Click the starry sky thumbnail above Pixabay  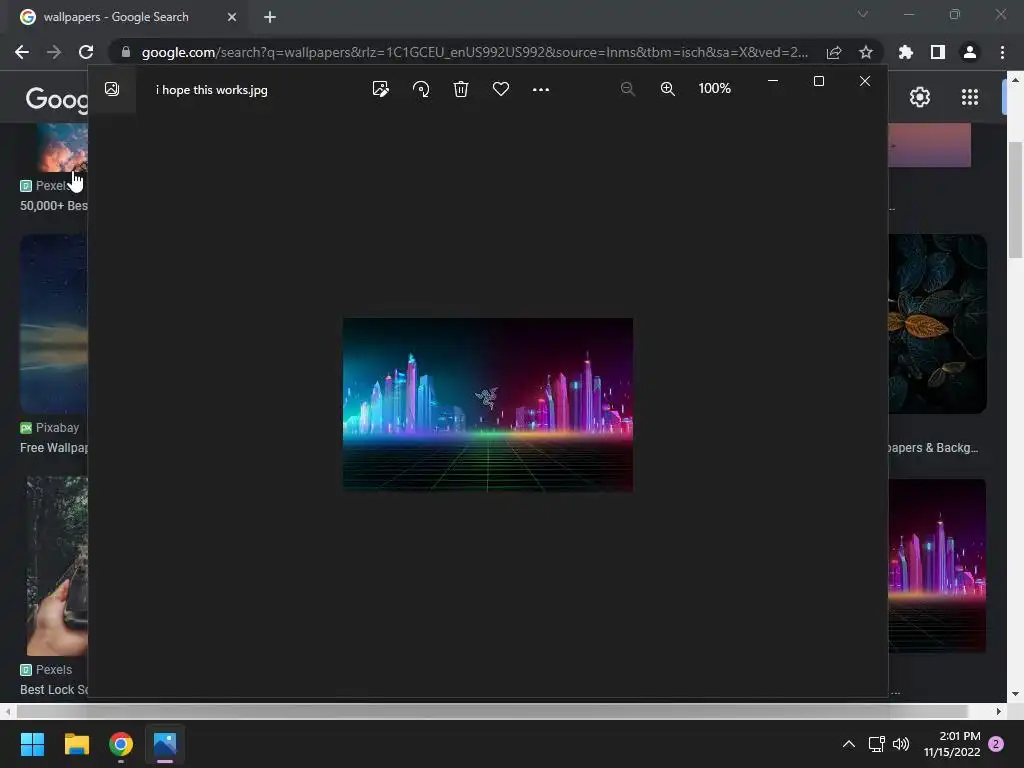(x=54, y=324)
